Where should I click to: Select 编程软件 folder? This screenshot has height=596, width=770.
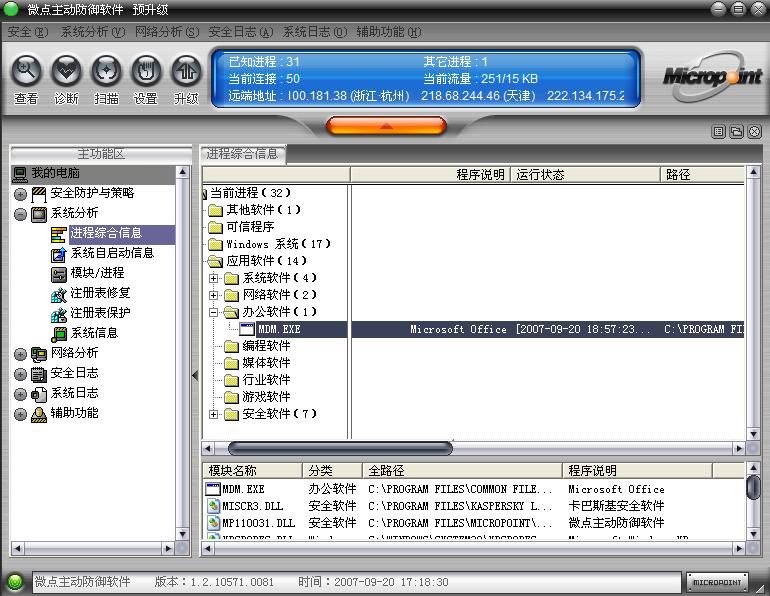(x=257, y=346)
